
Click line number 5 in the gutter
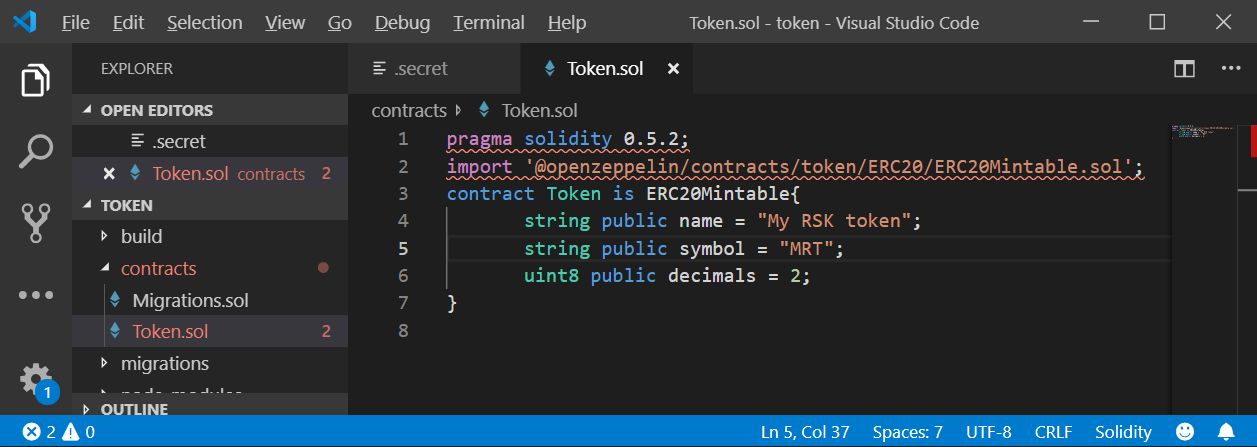pyautogui.click(x=402, y=248)
